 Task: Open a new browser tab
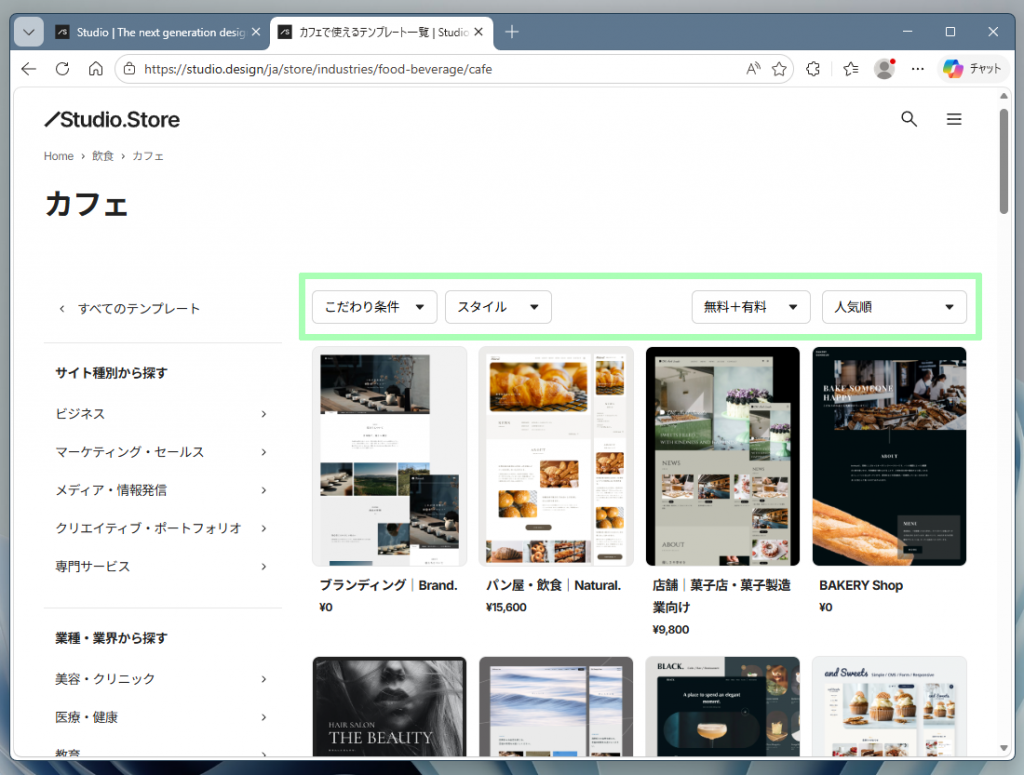click(x=512, y=31)
